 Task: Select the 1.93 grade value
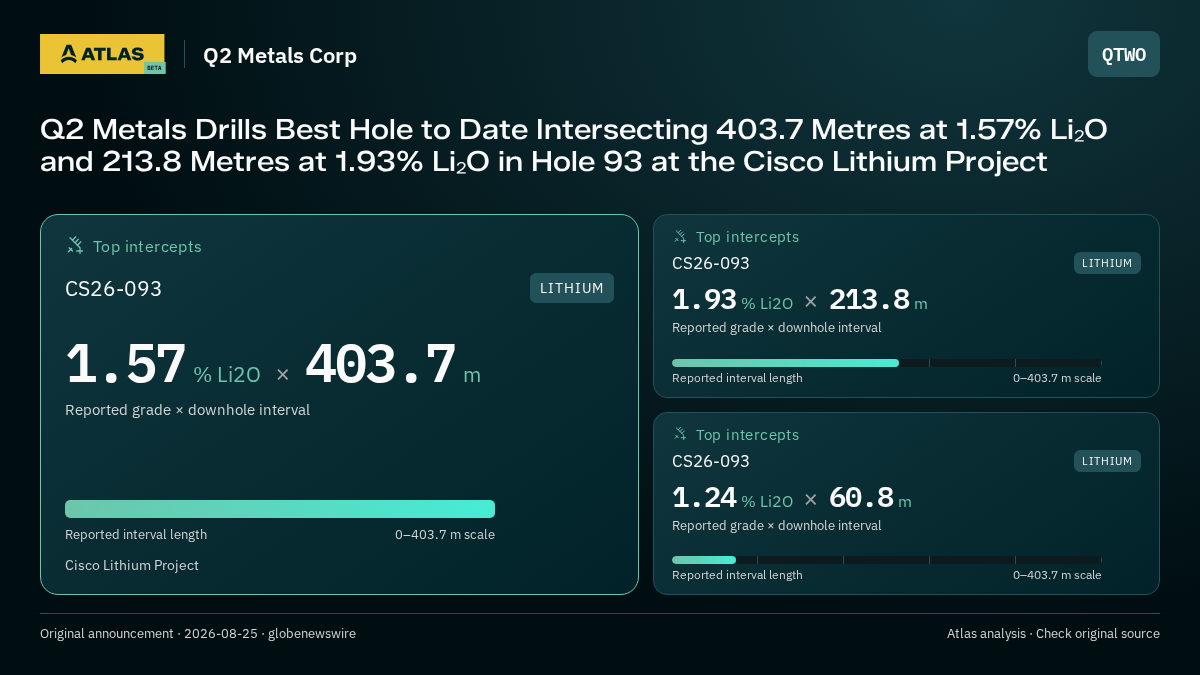(x=704, y=300)
